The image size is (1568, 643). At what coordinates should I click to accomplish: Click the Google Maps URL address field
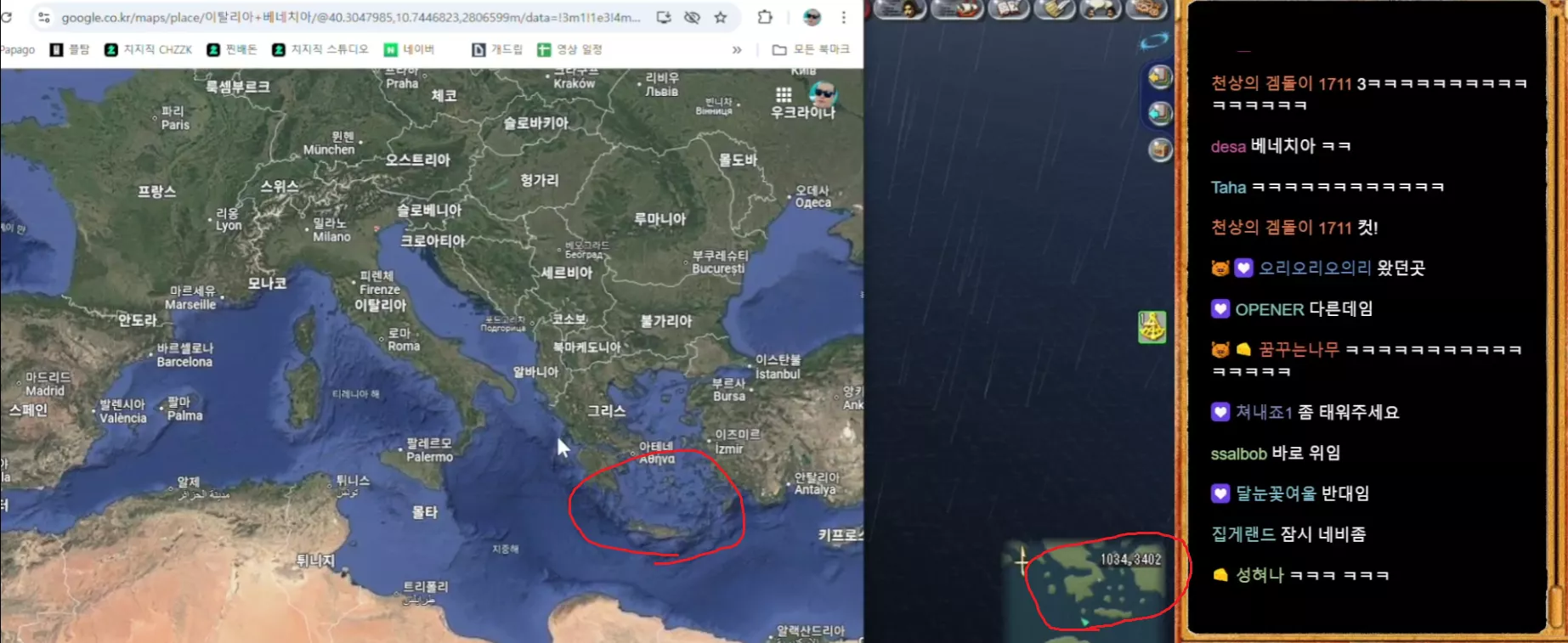[350, 17]
